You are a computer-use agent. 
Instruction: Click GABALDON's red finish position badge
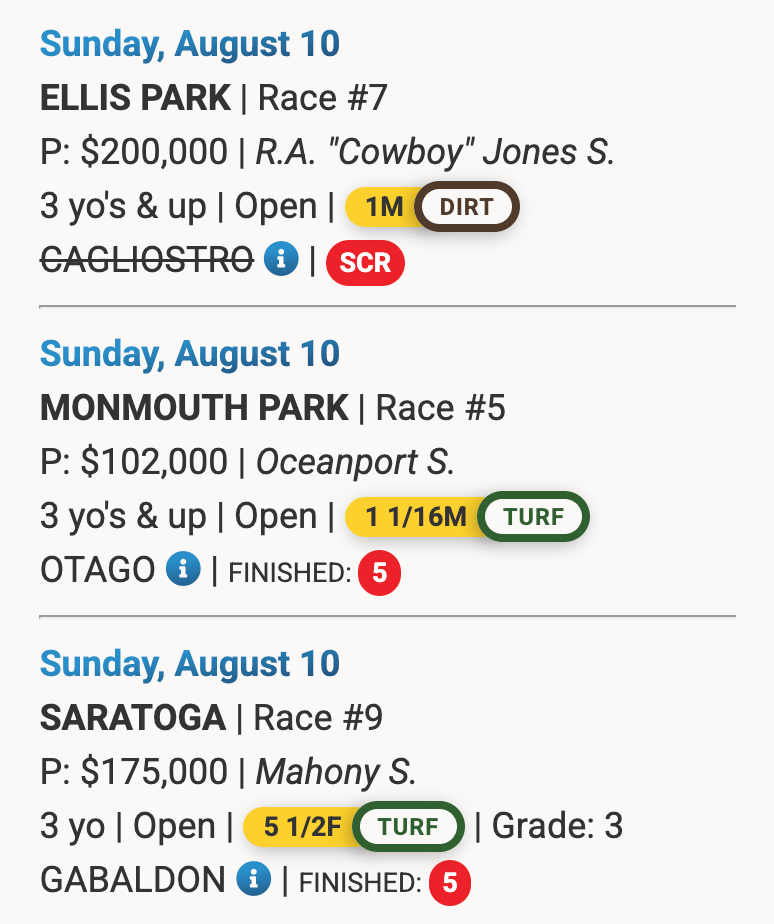[x=450, y=883]
